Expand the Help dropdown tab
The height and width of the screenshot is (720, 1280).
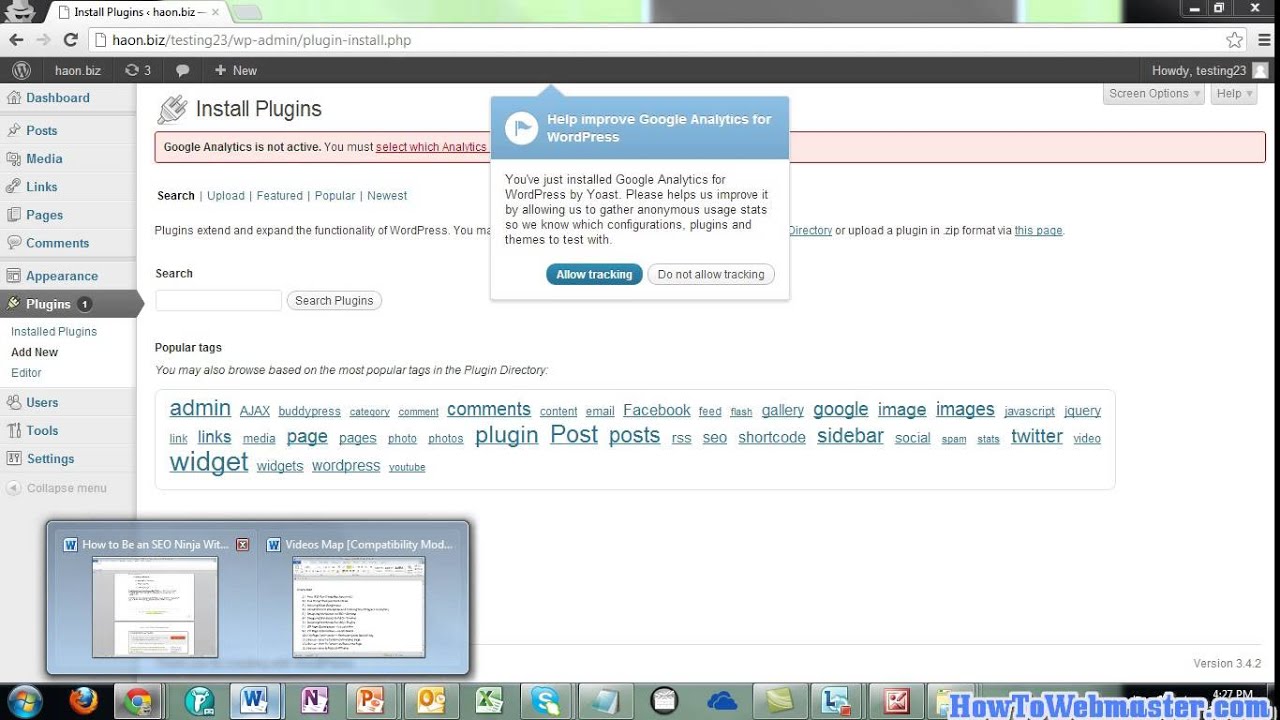pos(1233,93)
